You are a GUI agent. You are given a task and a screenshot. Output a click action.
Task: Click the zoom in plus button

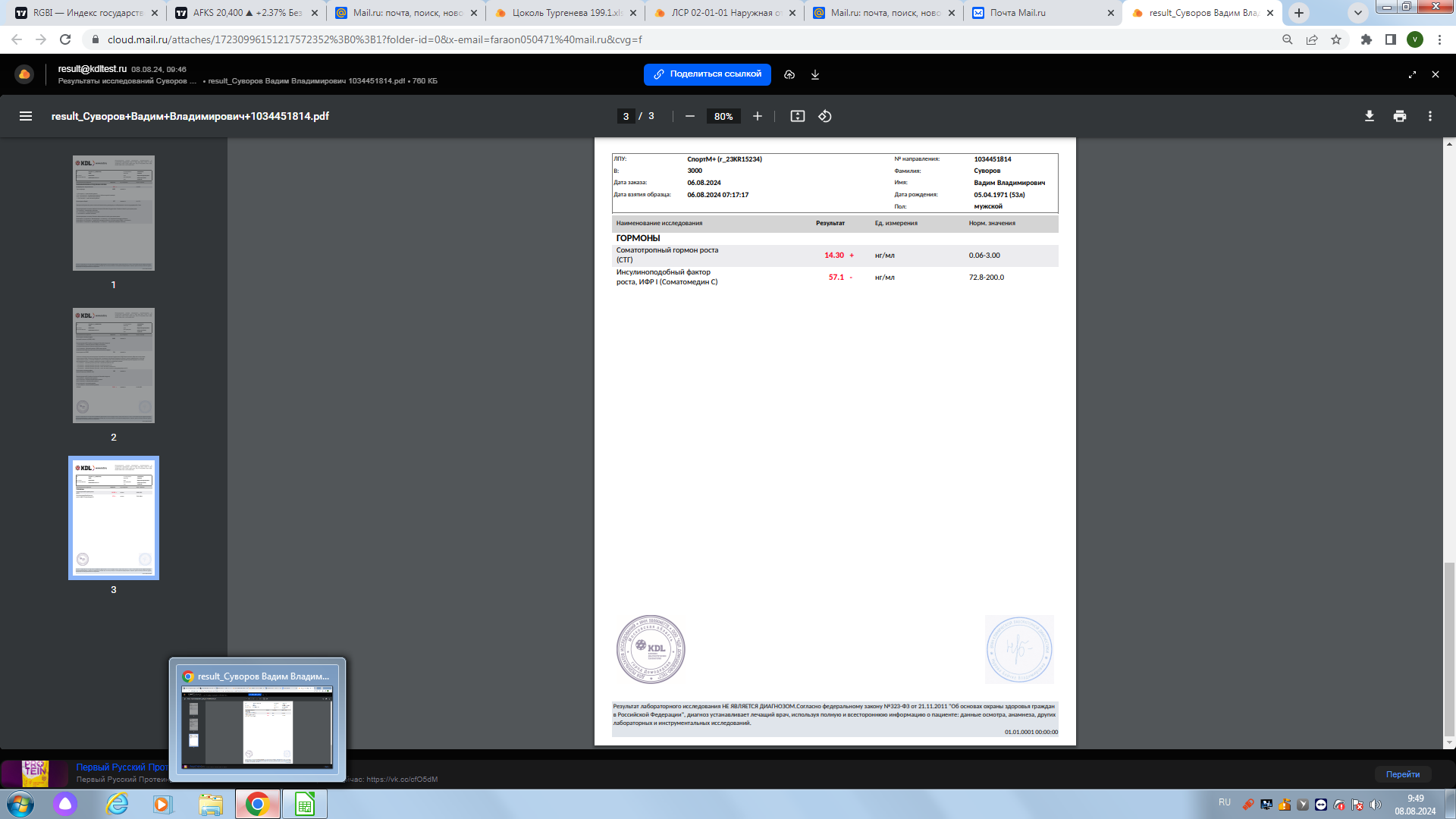pyautogui.click(x=757, y=116)
